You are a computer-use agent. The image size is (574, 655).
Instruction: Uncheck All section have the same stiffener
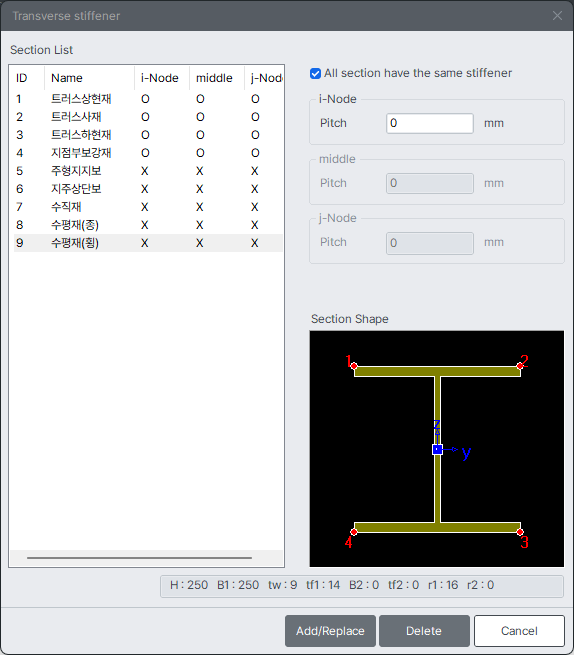click(x=315, y=74)
